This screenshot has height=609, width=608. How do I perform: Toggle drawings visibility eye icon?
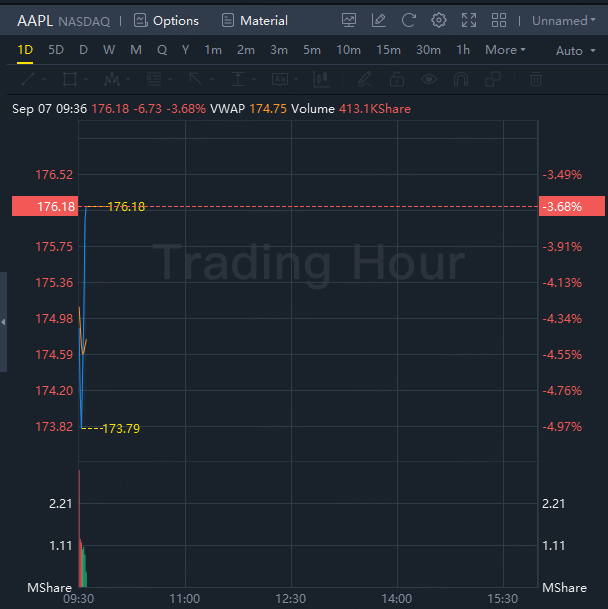point(429,79)
